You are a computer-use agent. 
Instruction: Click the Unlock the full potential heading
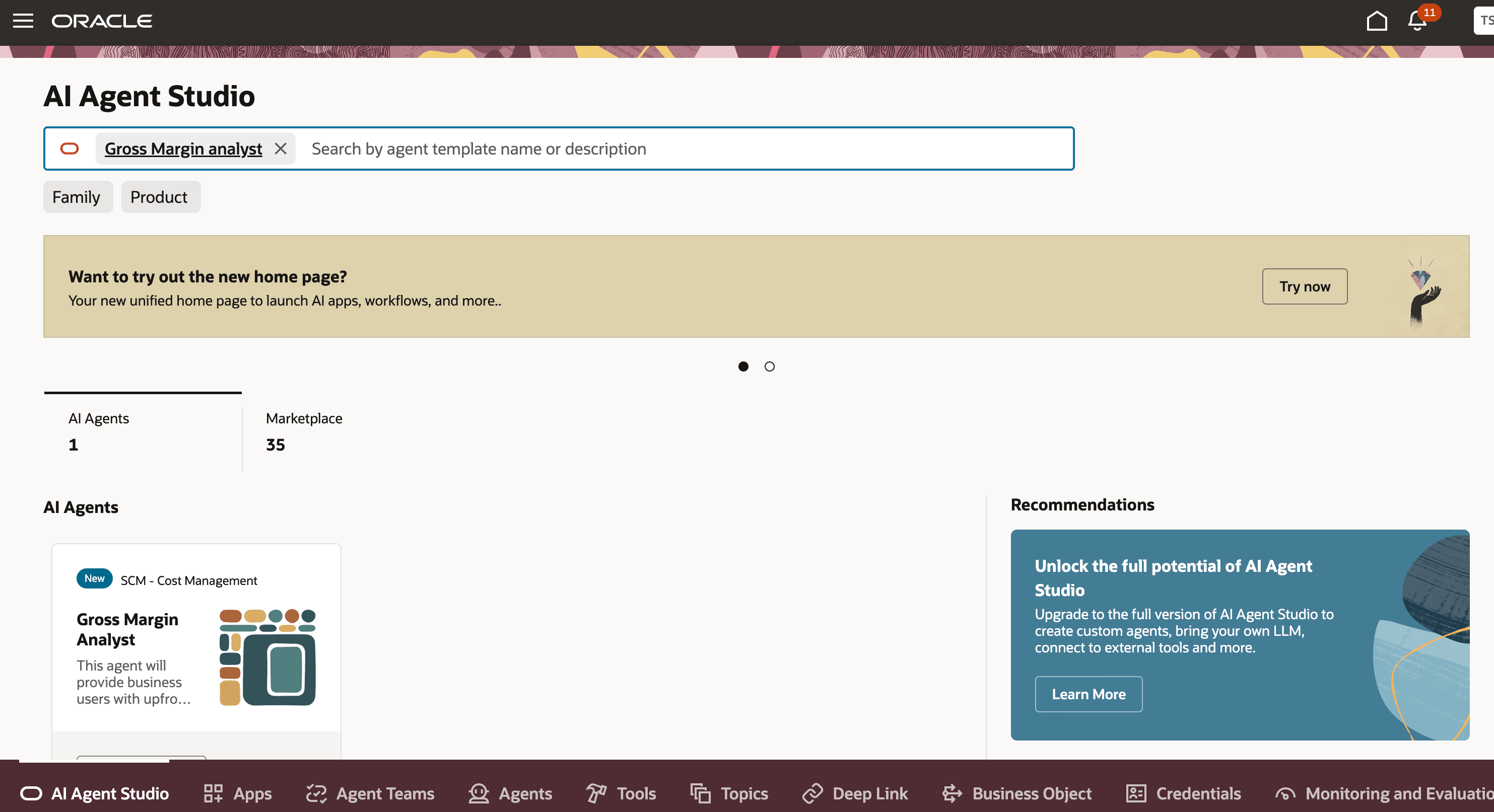click(1173, 578)
